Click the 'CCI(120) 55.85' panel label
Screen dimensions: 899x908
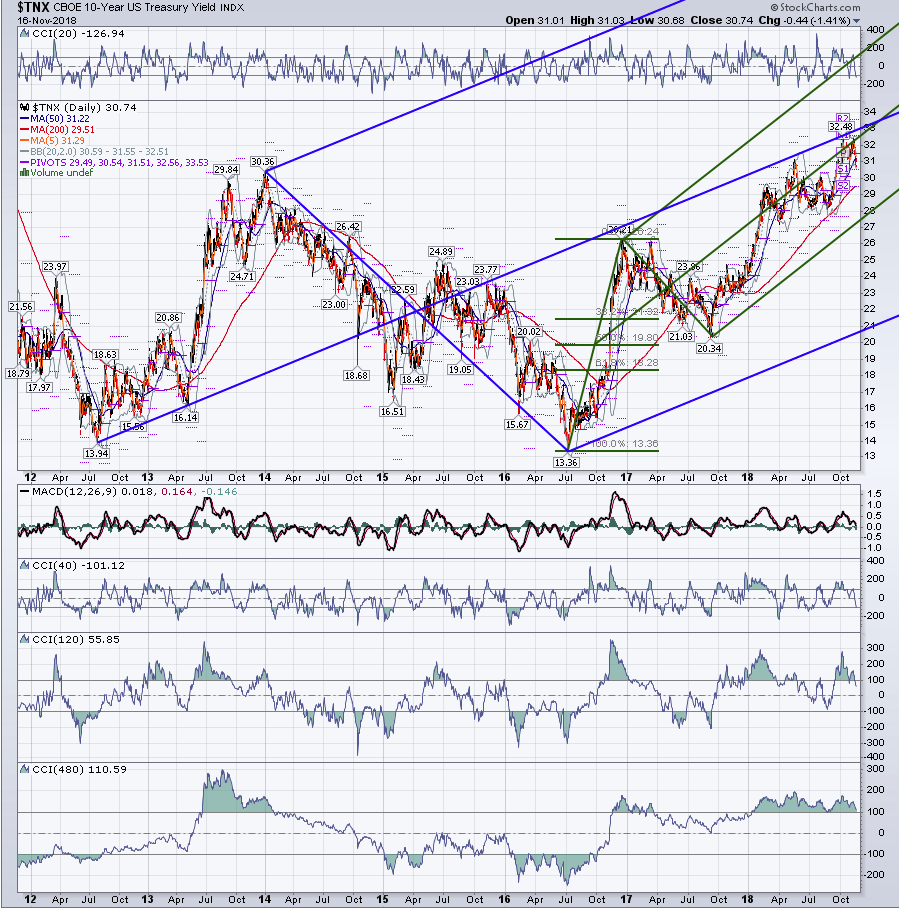76,639
